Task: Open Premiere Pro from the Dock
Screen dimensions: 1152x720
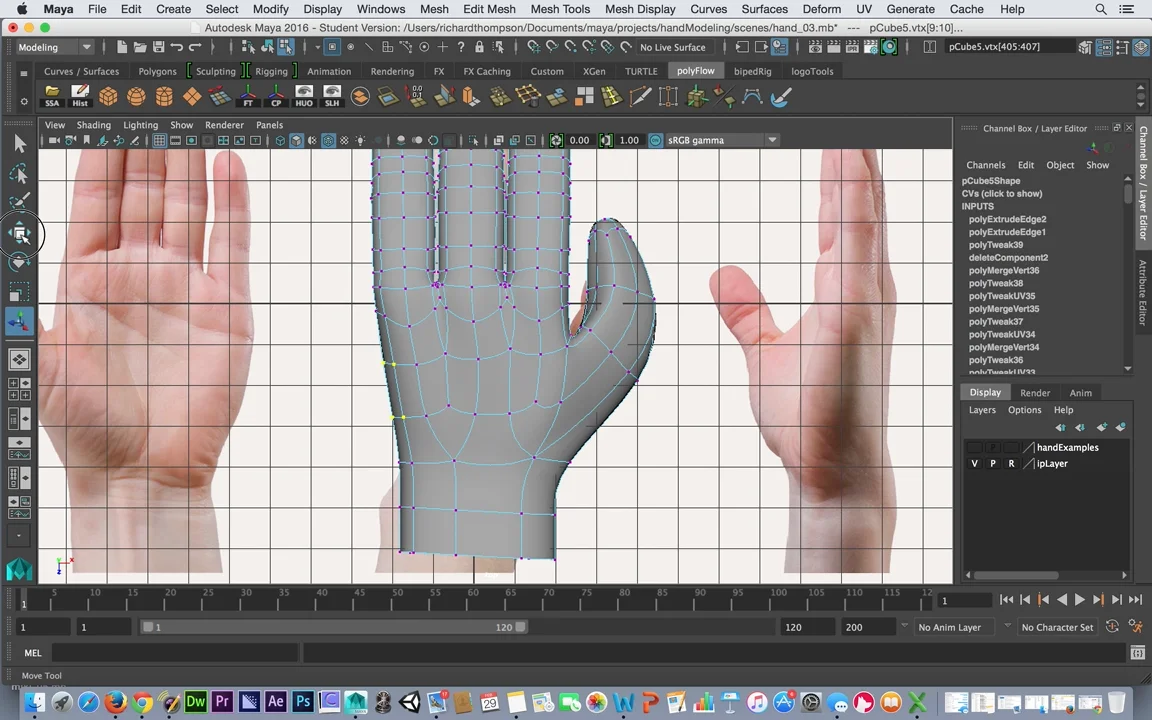Action: [x=222, y=702]
